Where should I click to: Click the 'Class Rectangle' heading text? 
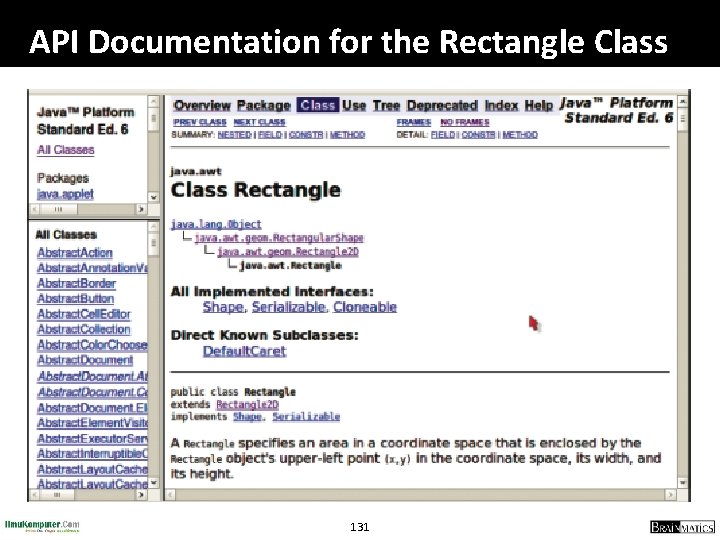click(255, 190)
